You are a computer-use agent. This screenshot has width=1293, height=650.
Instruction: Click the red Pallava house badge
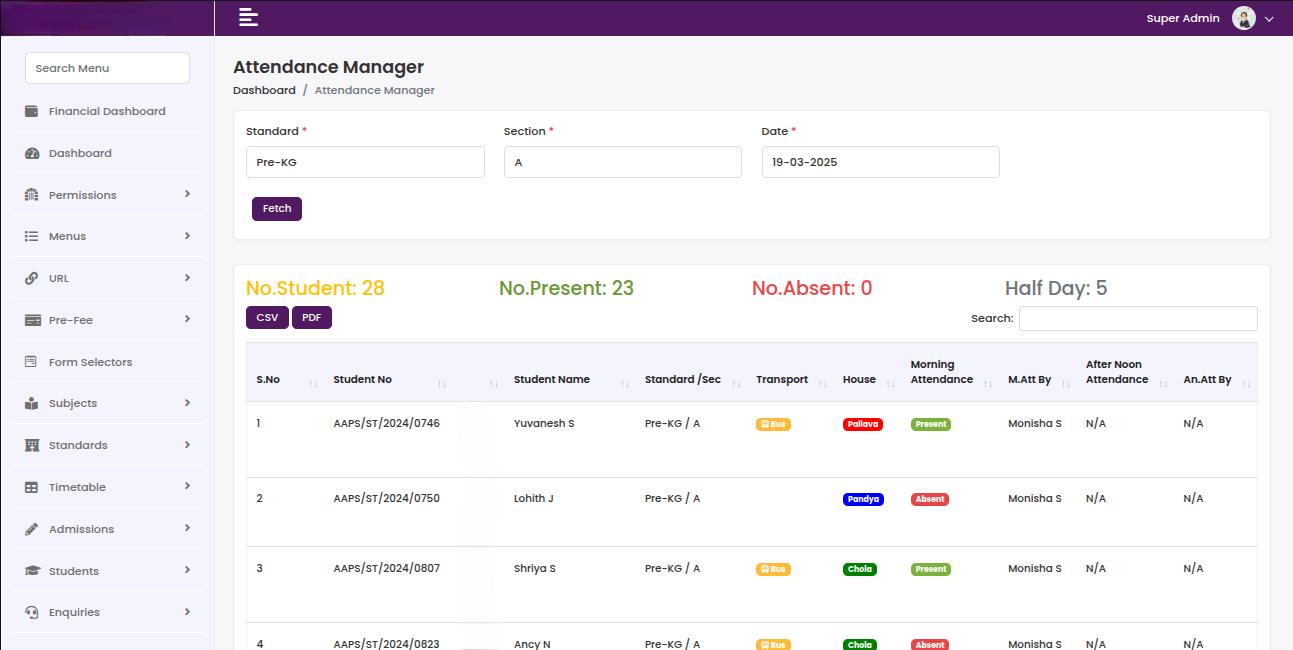coord(863,424)
